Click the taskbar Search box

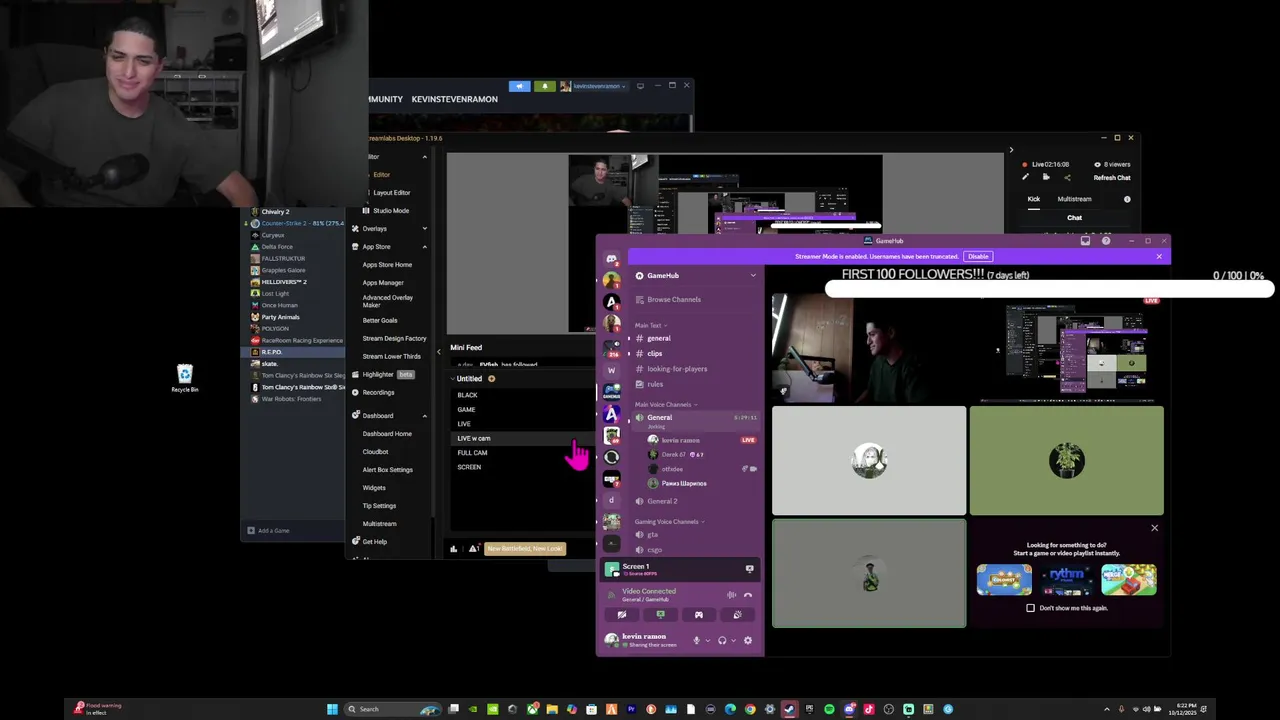[393, 709]
